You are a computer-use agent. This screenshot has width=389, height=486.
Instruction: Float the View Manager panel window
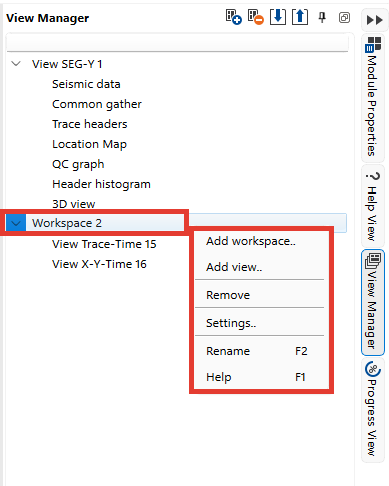pyautogui.click(x=344, y=17)
